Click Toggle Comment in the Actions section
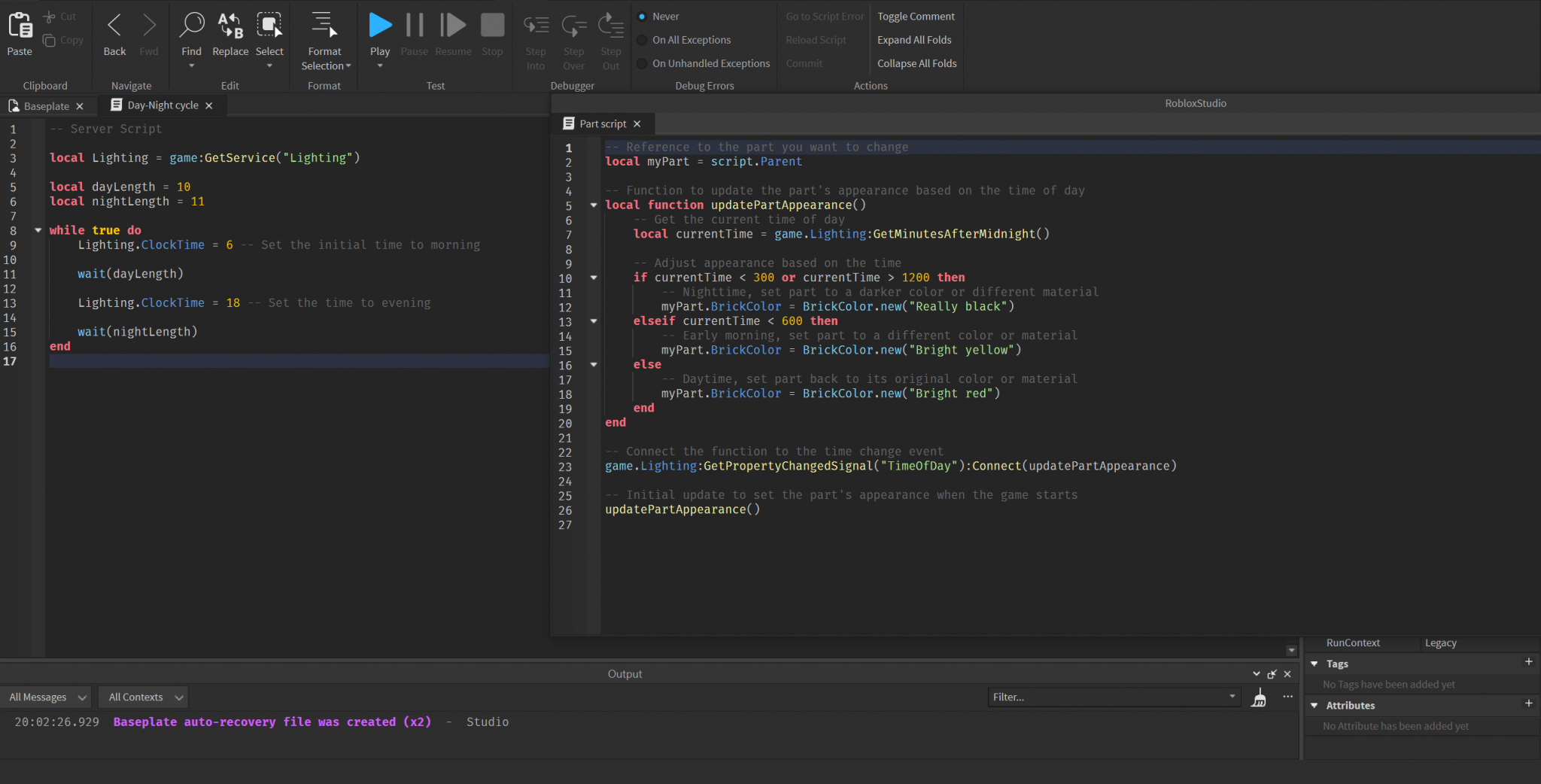The width and height of the screenshot is (1541, 784). [916, 16]
